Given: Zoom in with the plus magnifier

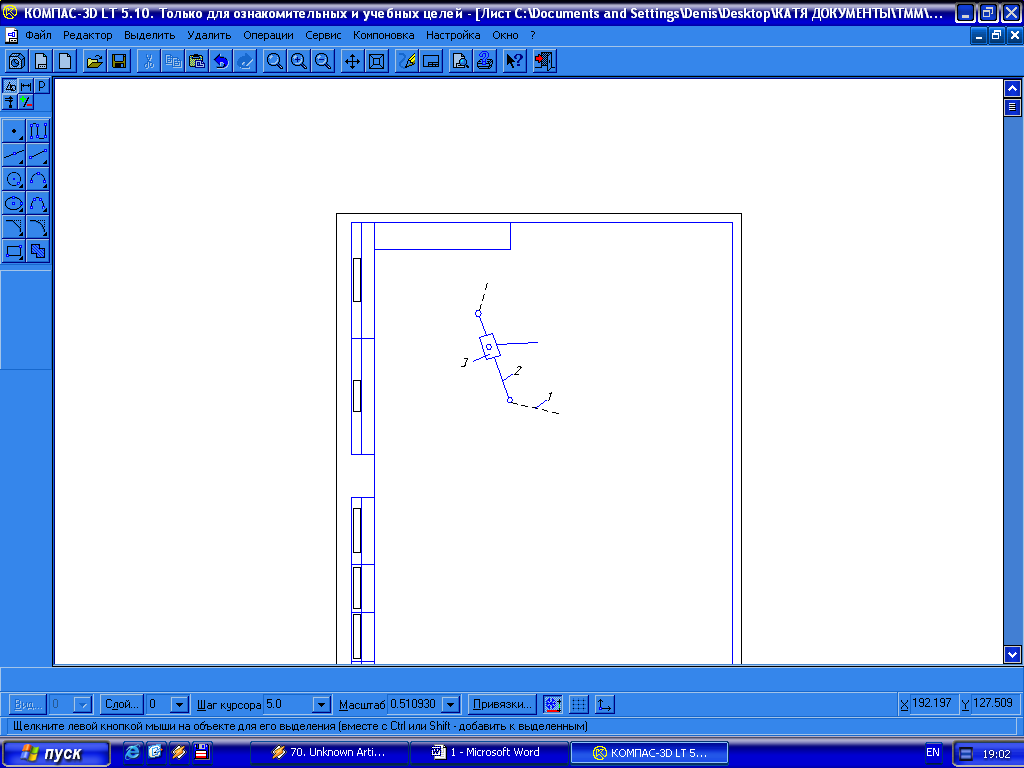Looking at the screenshot, I should click(298, 61).
